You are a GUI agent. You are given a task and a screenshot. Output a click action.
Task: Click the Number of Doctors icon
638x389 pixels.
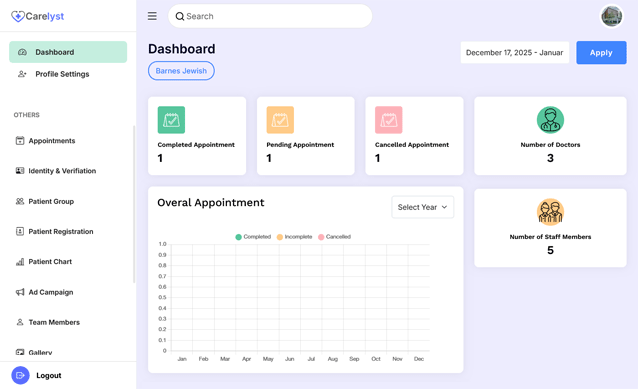point(550,120)
